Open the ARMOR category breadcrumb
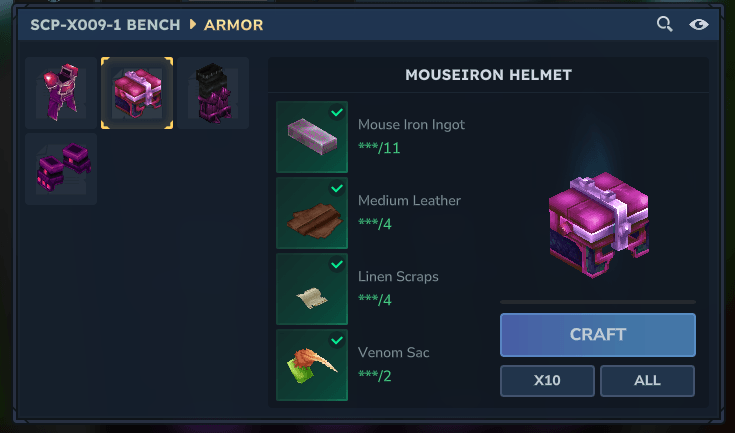The height and width of the screenshot is (433, 735). click(x=233, y=24)
